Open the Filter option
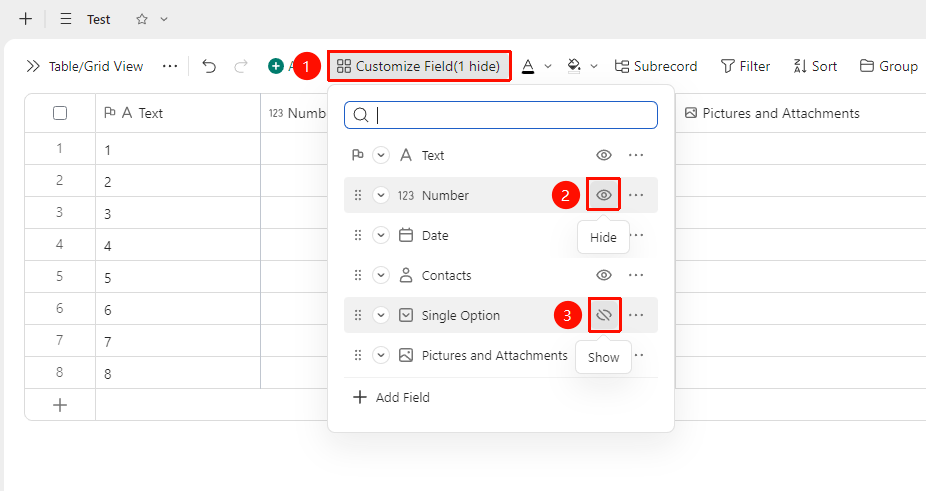 pos(745,66)
